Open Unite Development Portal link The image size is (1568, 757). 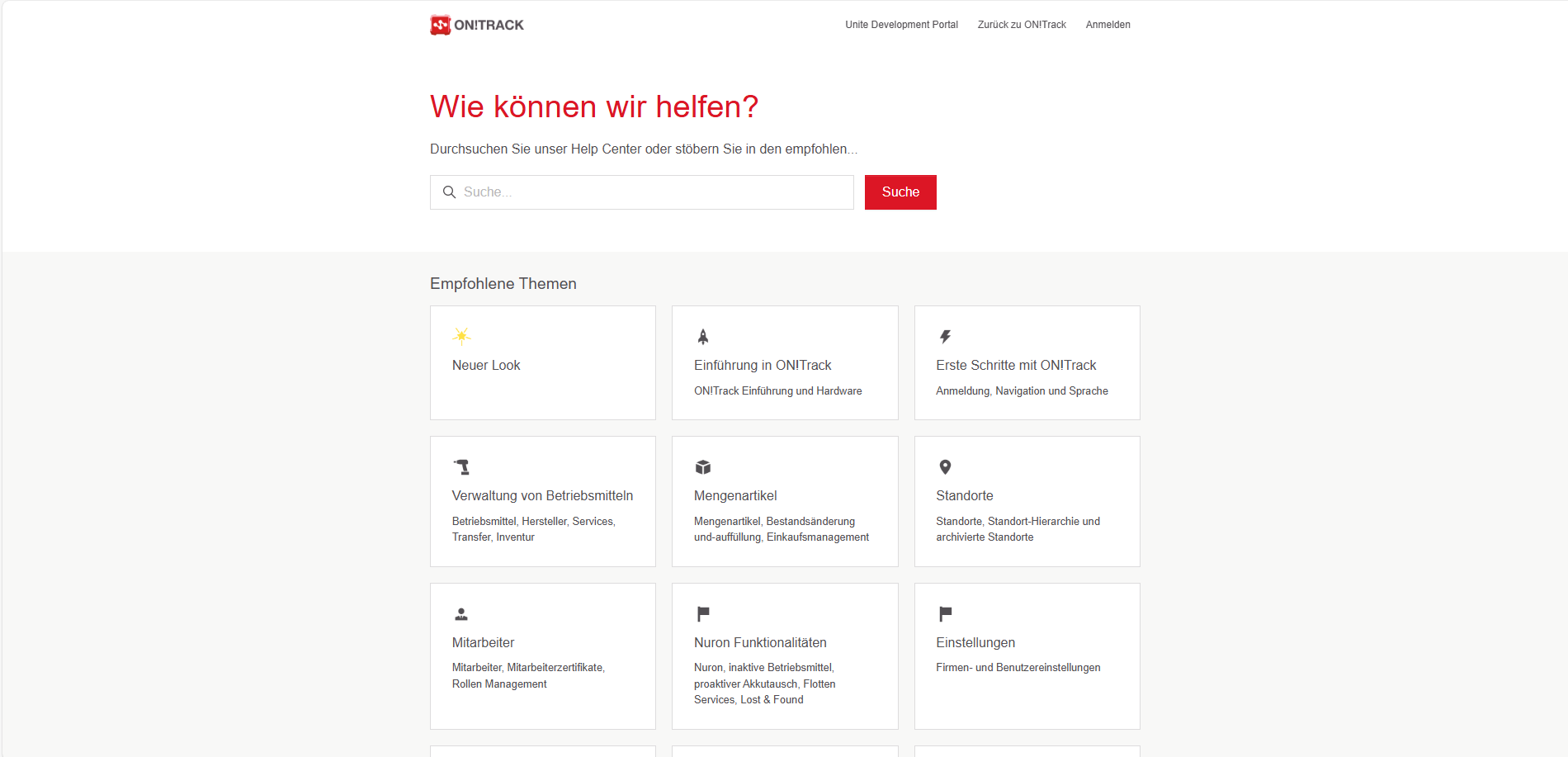pyautogui.click(x=901, y=25)
